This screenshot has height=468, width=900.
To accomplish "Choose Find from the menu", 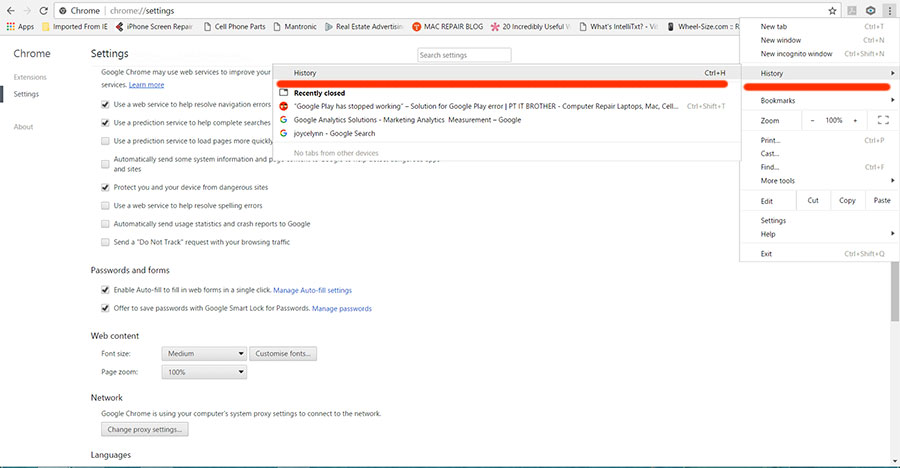I will 820,167.
